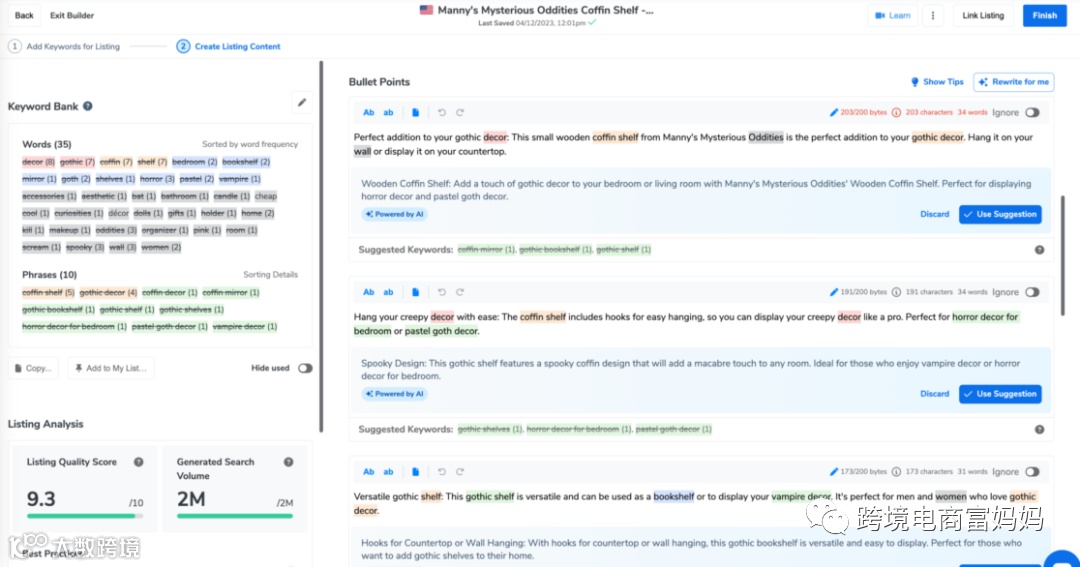1080x567 pixels.
Task: Click the 'coffin shelf (5)' phrase tag
Action: [48, 292]
